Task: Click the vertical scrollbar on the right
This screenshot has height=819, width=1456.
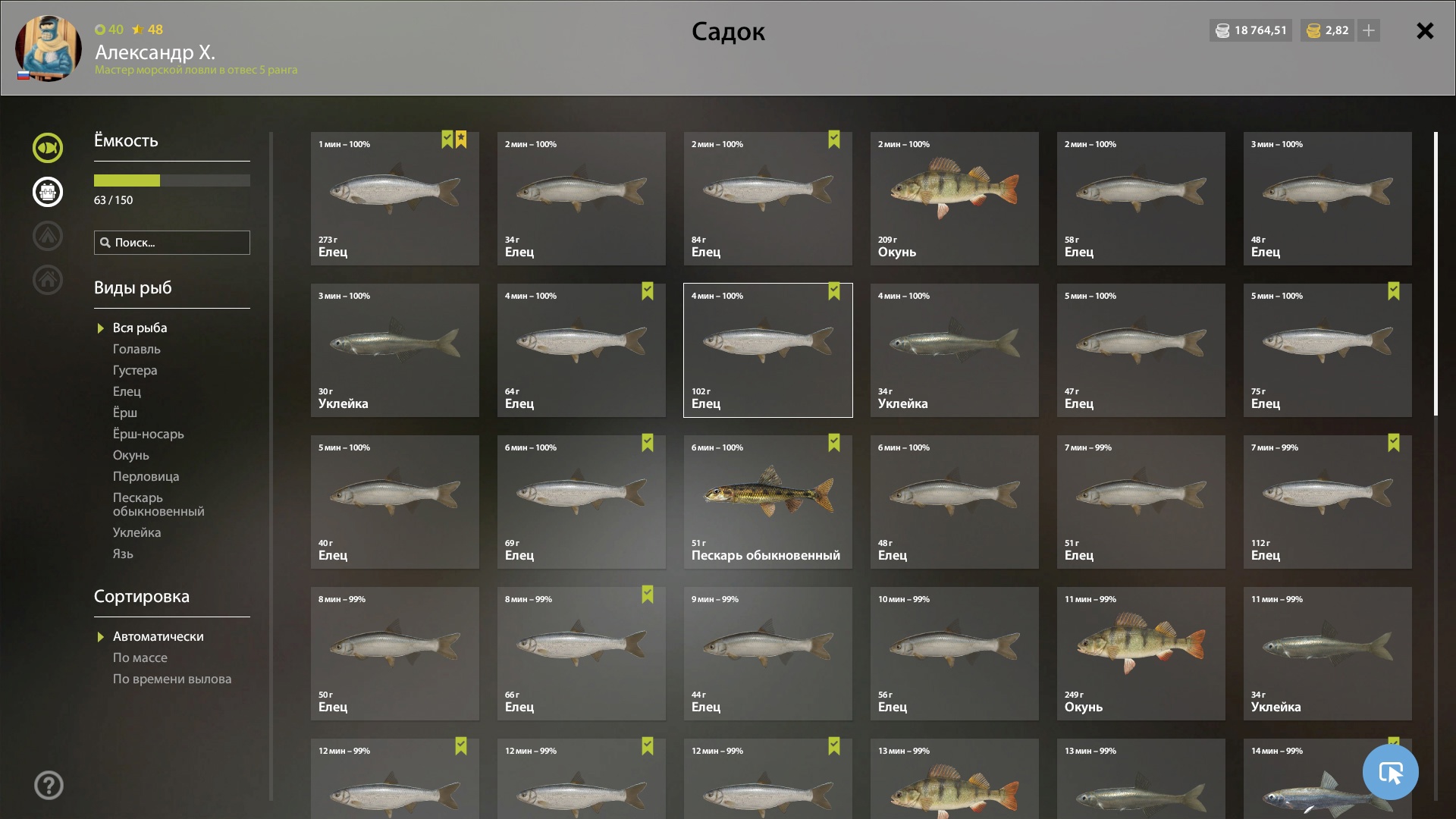Action: click(x=1436, y=274)
